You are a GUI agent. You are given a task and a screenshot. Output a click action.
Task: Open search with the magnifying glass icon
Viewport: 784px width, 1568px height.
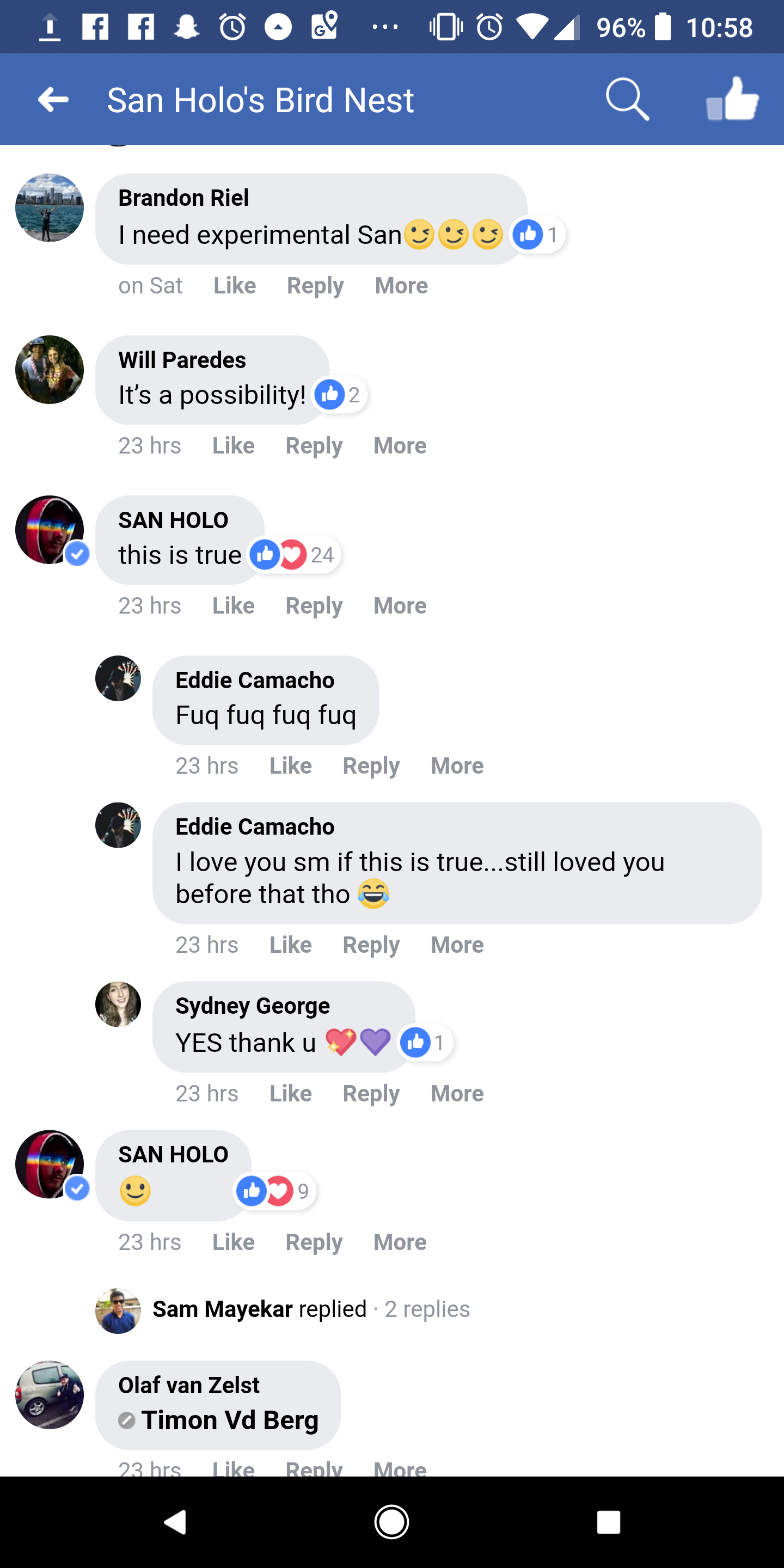(627, 99)
